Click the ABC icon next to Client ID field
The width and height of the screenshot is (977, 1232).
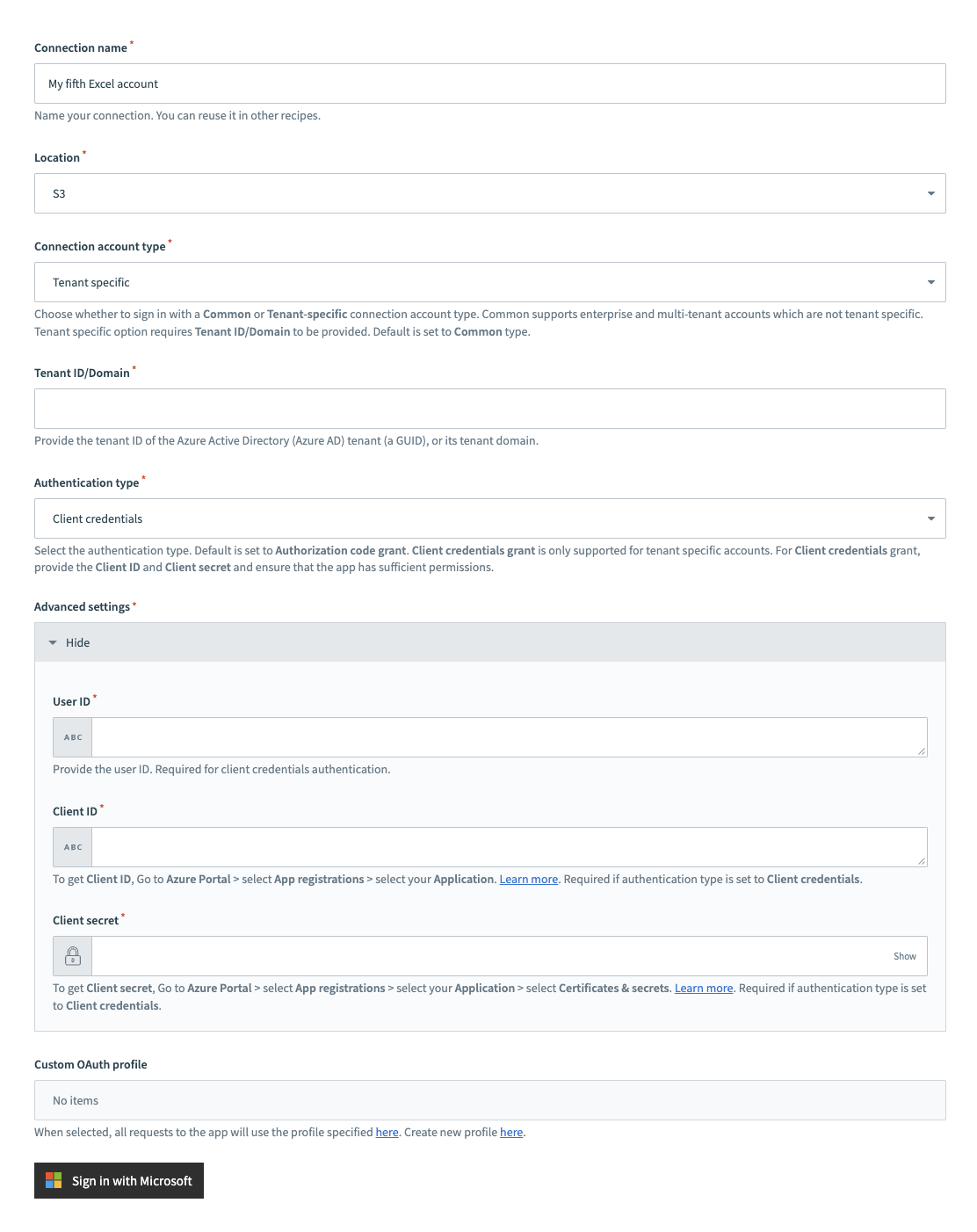click(x=72, y=846)
